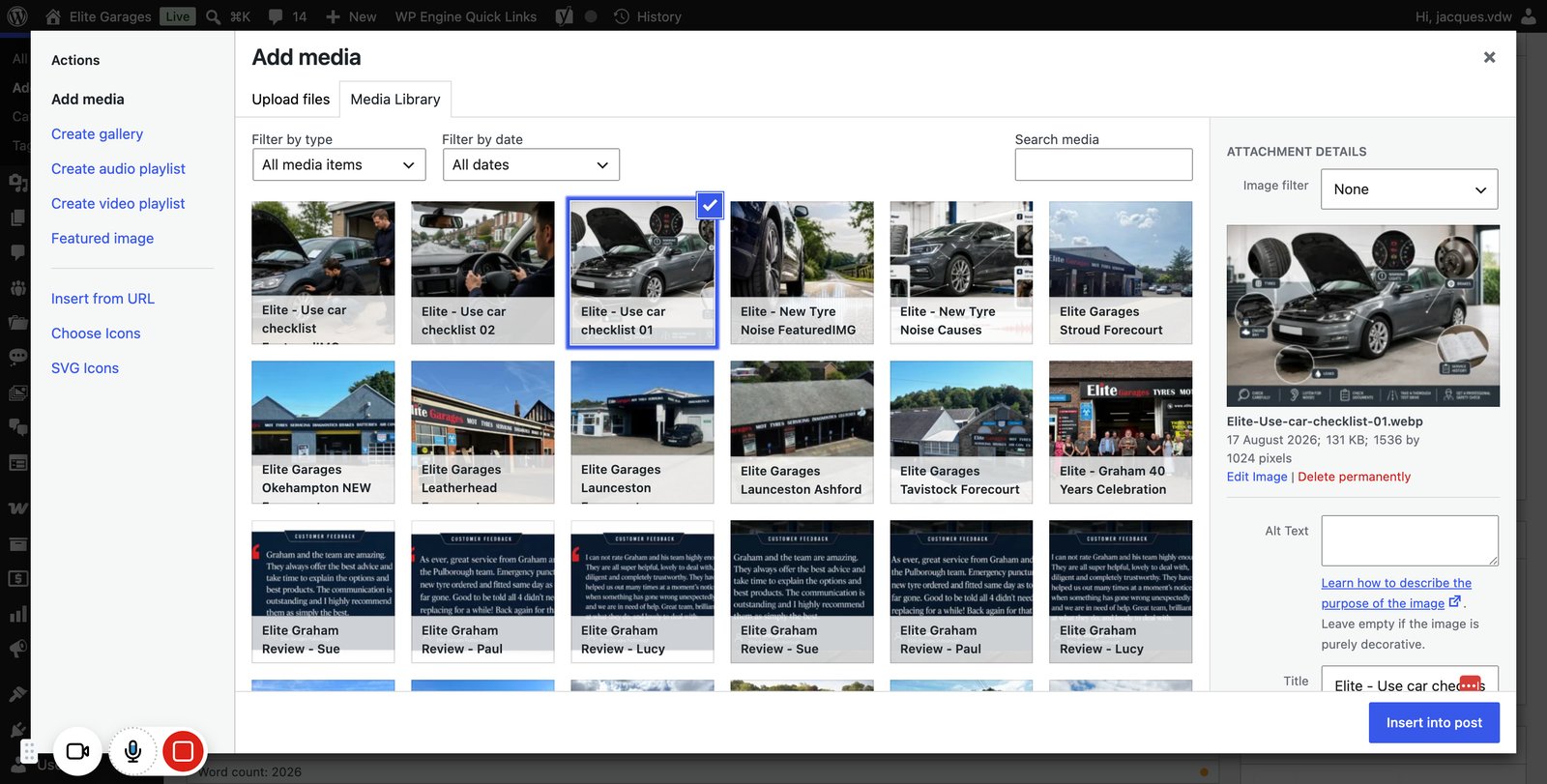Screen dimensions: 1547x784
Task: Open the Edit Image link
Action: (x=1257, y=477)
